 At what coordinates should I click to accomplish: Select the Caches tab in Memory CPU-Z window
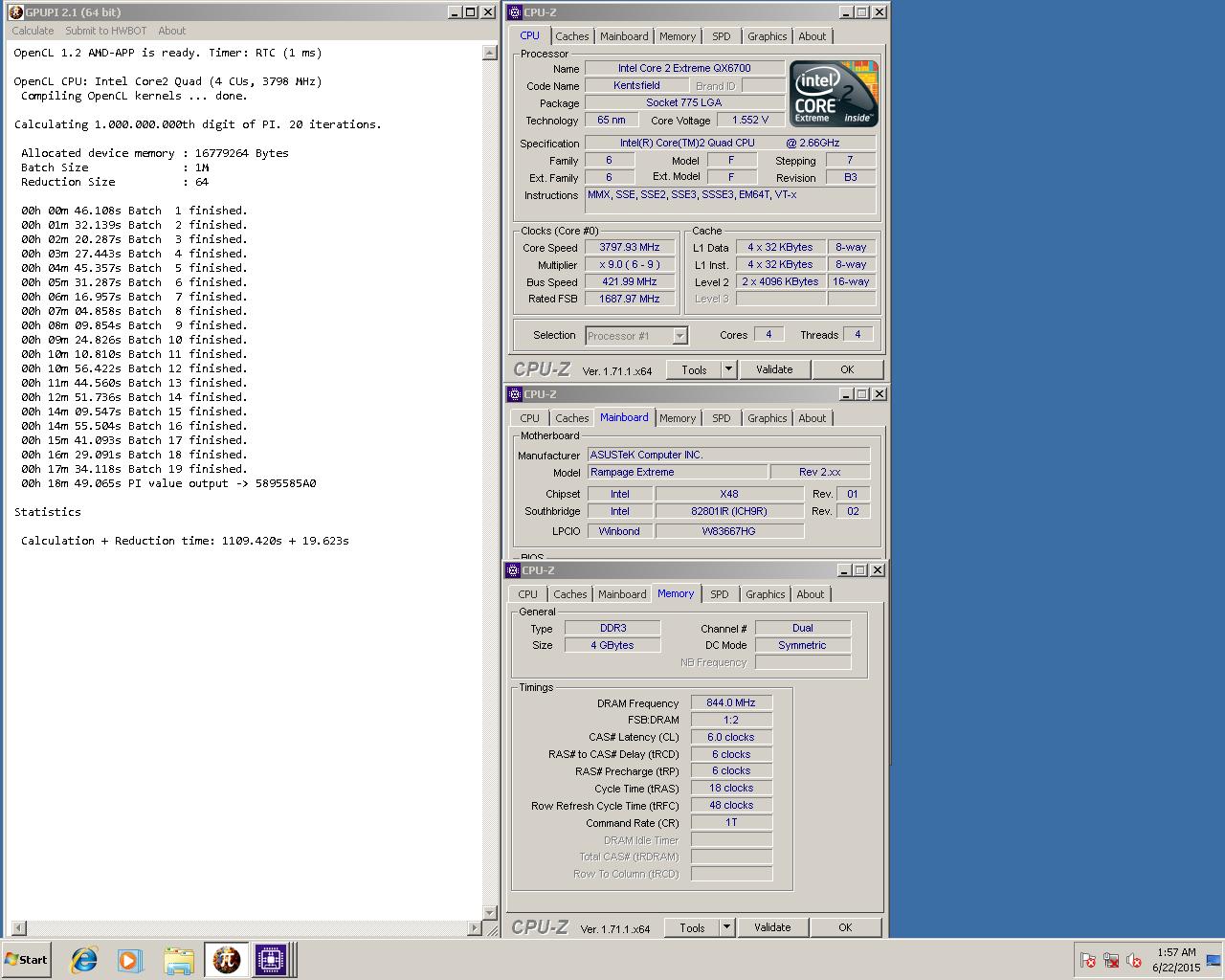pos(570,594)
